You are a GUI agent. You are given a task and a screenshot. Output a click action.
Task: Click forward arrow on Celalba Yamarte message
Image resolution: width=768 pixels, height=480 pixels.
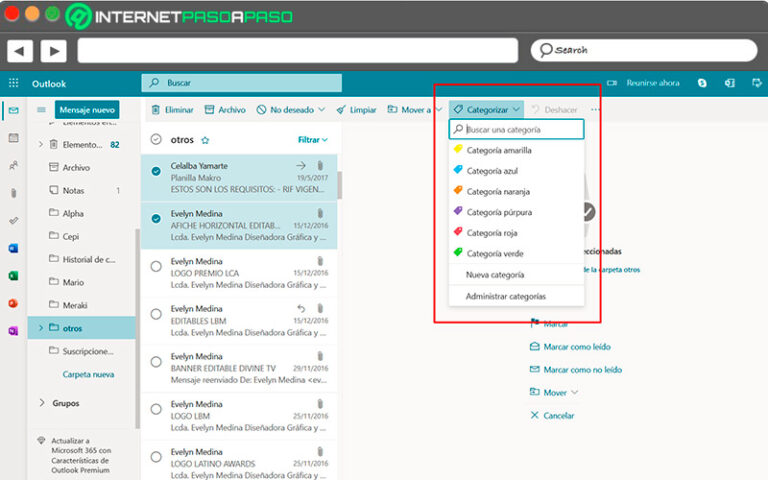click(301, 166)
